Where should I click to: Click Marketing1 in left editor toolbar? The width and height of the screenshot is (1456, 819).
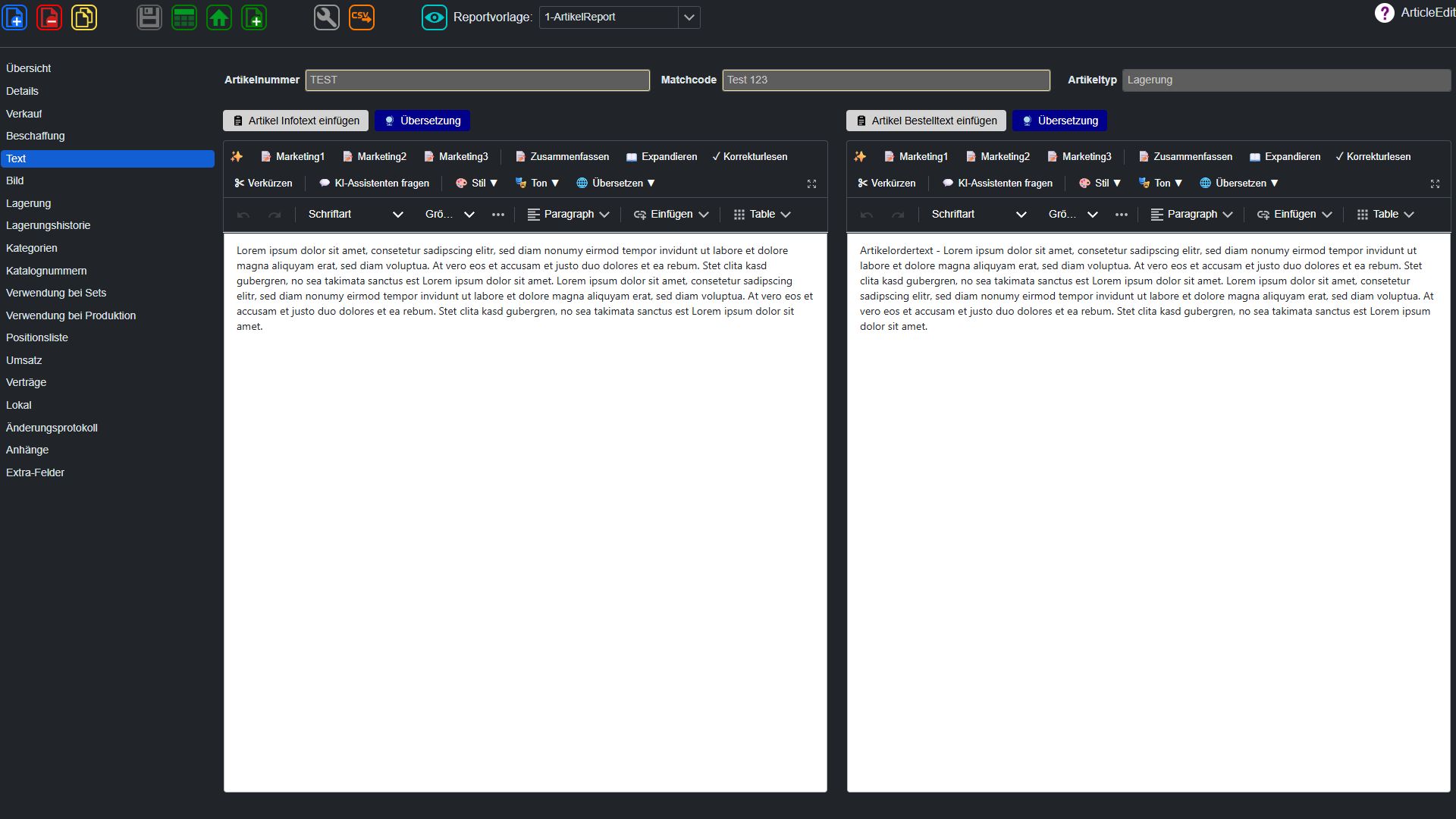click(x=293, y=156)
